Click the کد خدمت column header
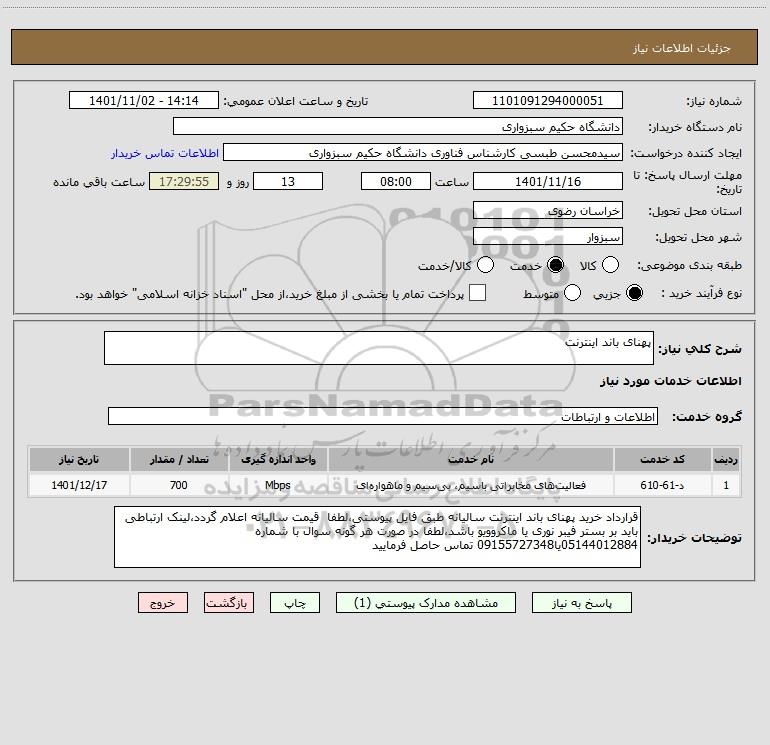This screenshot has width=770, height=745. tap(662, 459)
